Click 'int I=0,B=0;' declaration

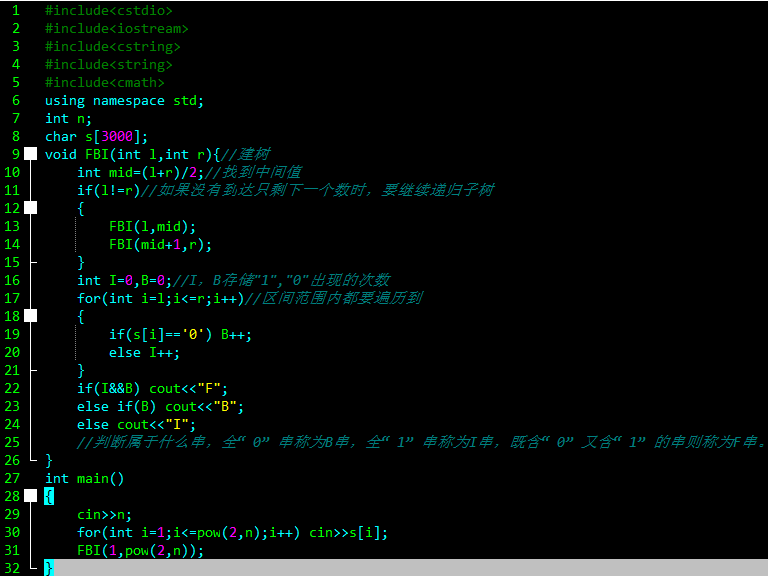click(124, 280)
